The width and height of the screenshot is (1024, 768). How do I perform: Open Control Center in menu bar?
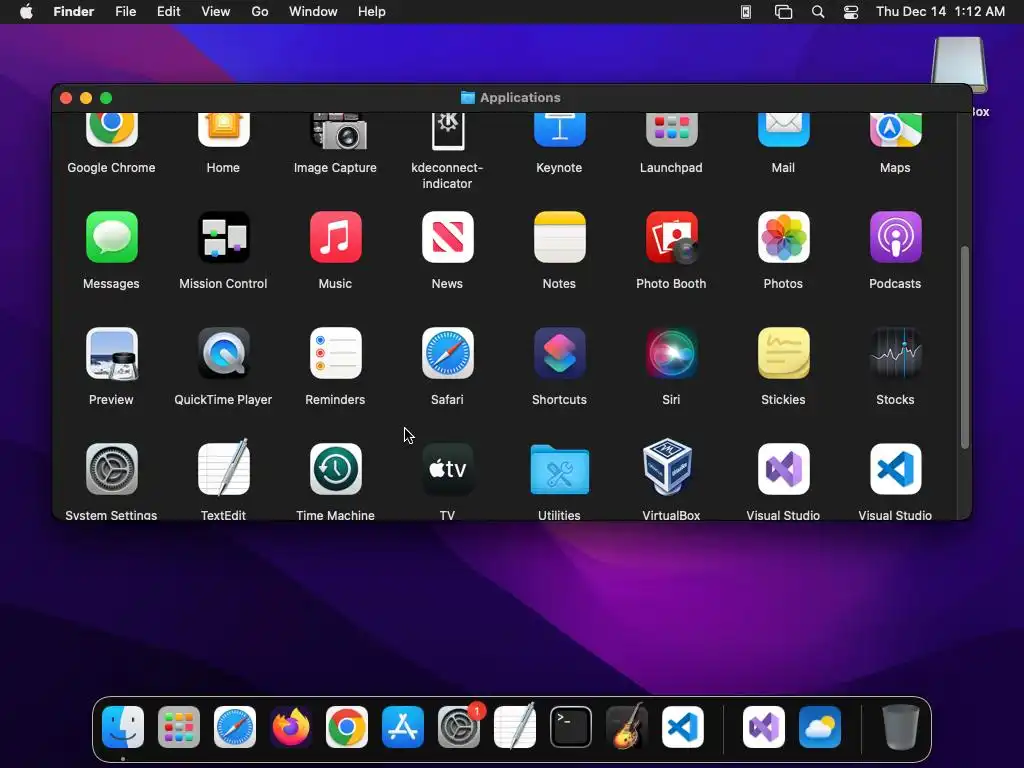click(851, 12)
